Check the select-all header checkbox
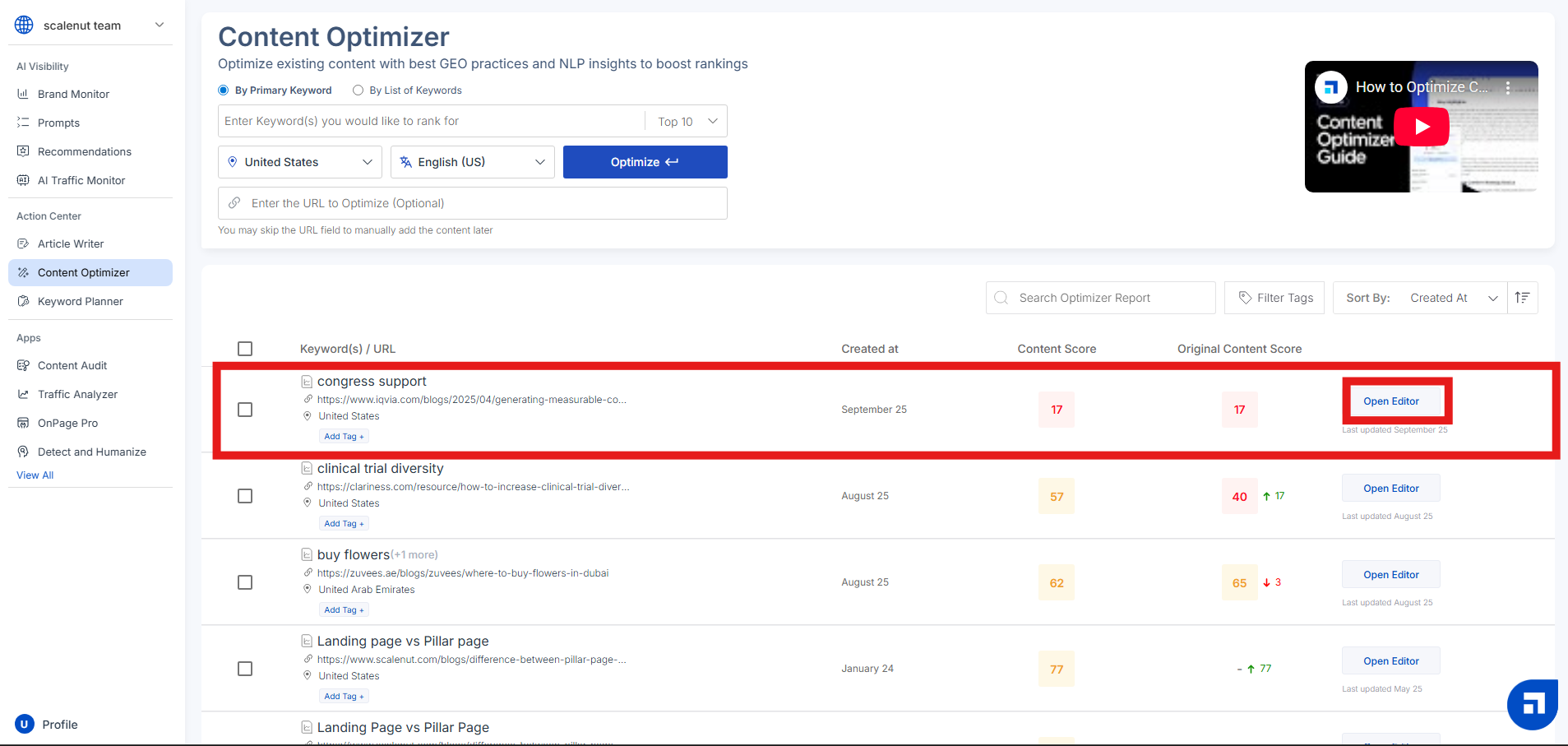The image size is (1568, 746). [245, 349]
